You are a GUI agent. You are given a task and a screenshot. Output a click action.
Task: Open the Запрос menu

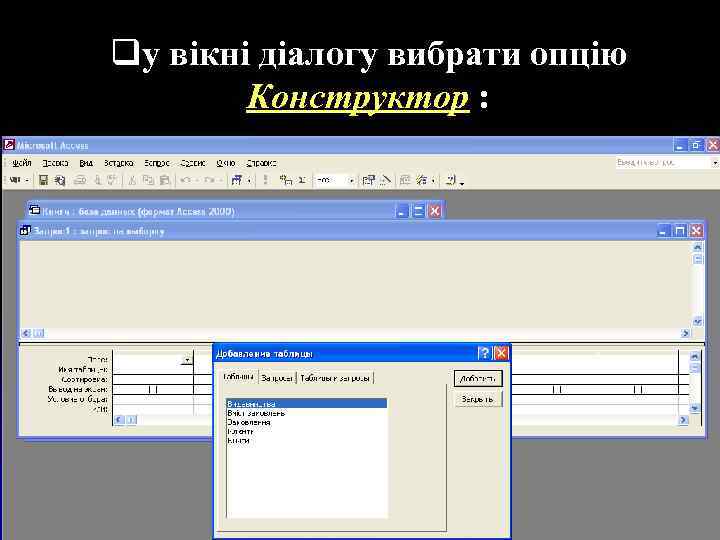click(x=157, y=163)
